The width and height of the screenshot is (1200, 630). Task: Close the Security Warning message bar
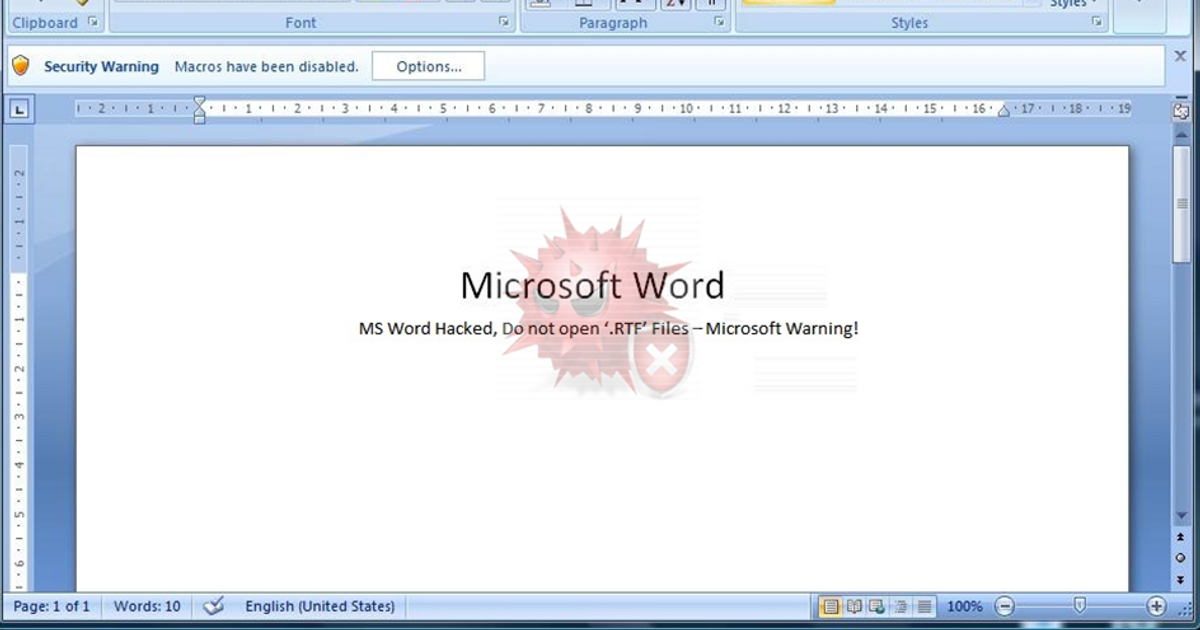[x=1179, y=57]
